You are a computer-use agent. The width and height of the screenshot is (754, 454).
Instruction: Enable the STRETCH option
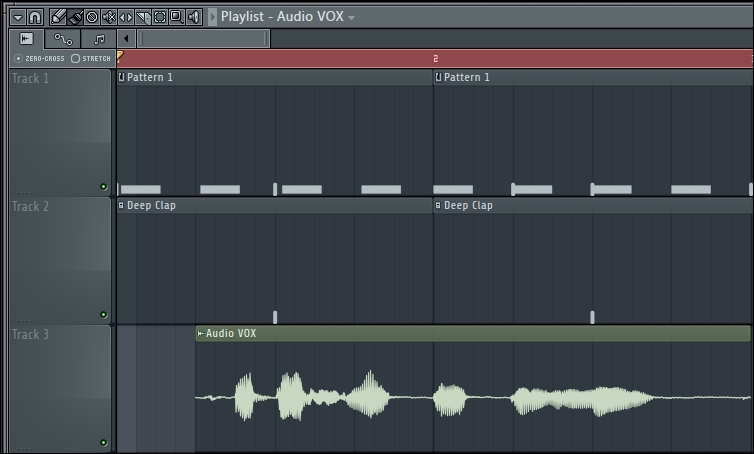click(91, 59)
